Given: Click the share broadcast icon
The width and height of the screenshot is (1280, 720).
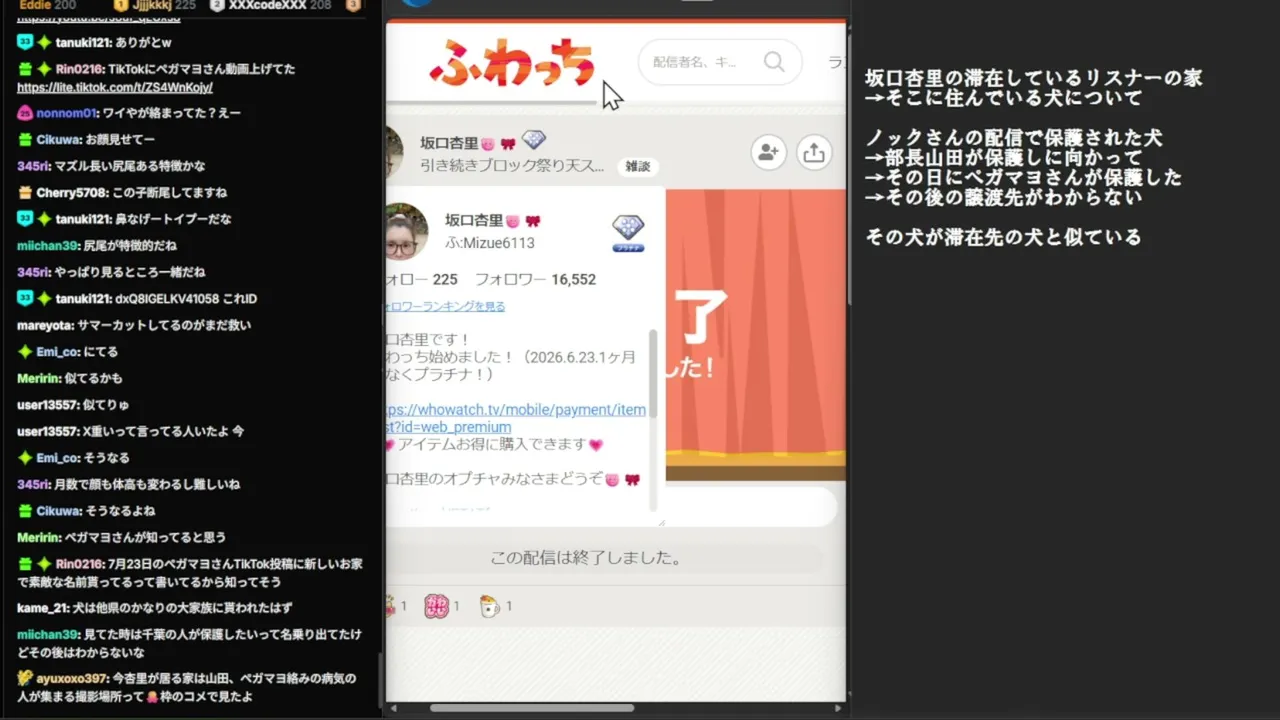Looking at the screenshot, I should click(814, 152).
